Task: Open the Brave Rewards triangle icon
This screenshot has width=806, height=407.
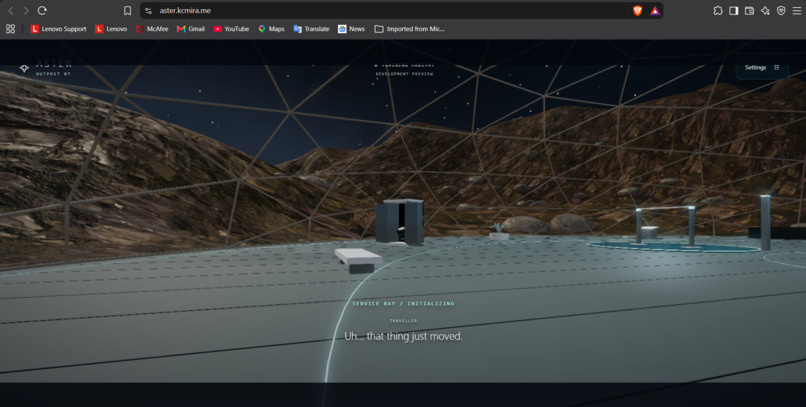Action: (x=655, y=11)
